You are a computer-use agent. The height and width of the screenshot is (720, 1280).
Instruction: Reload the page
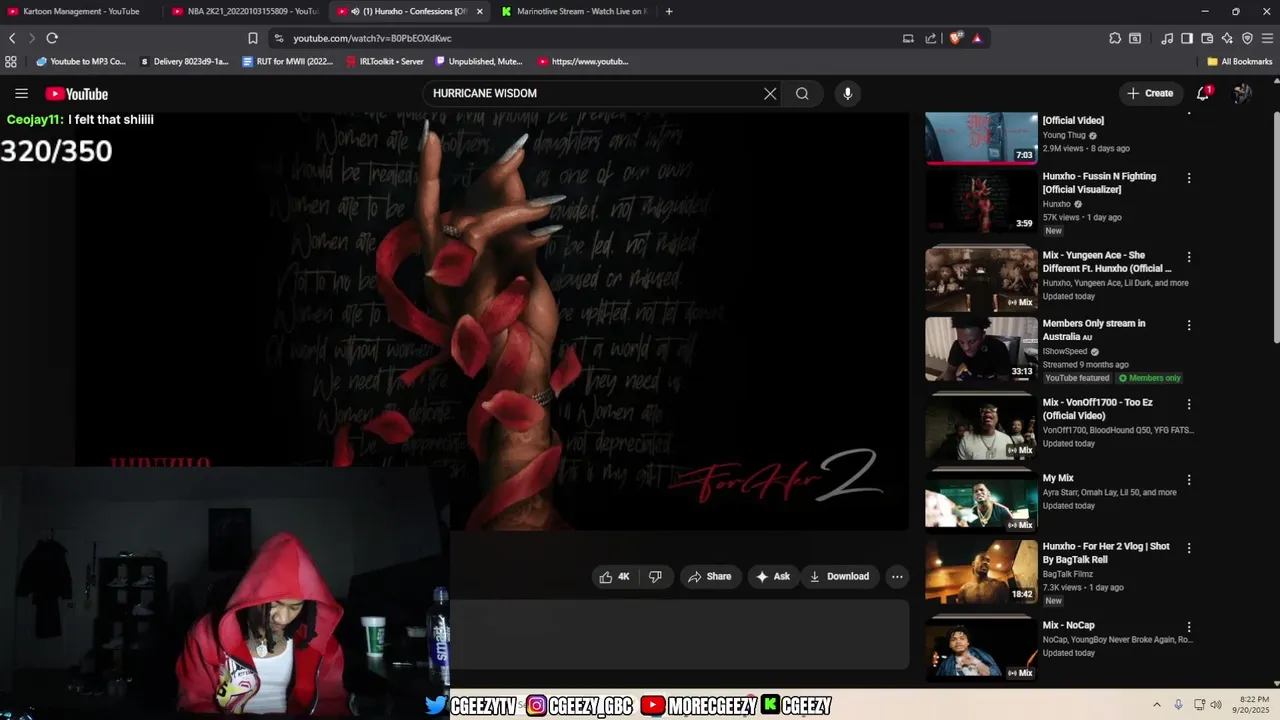pyautogui.click(x=52, y=38)
